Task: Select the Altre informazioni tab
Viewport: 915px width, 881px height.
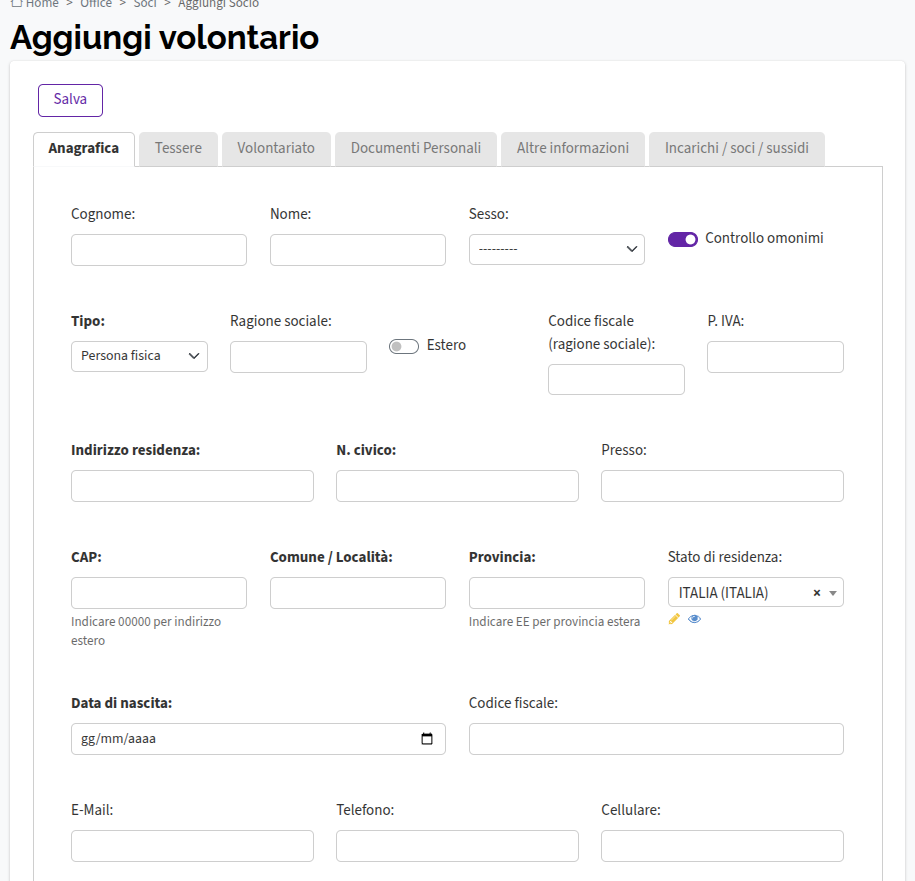Action: [x=573, y=149]
